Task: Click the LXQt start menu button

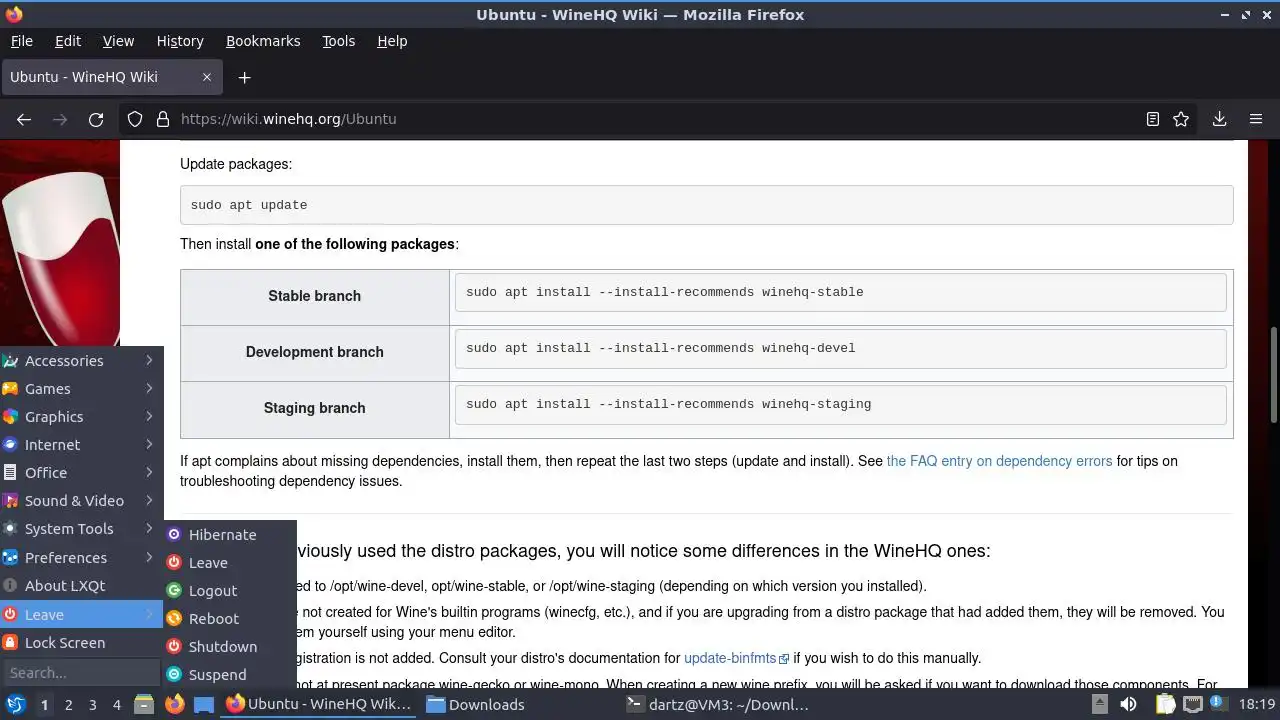Action: tap(15, 705)
